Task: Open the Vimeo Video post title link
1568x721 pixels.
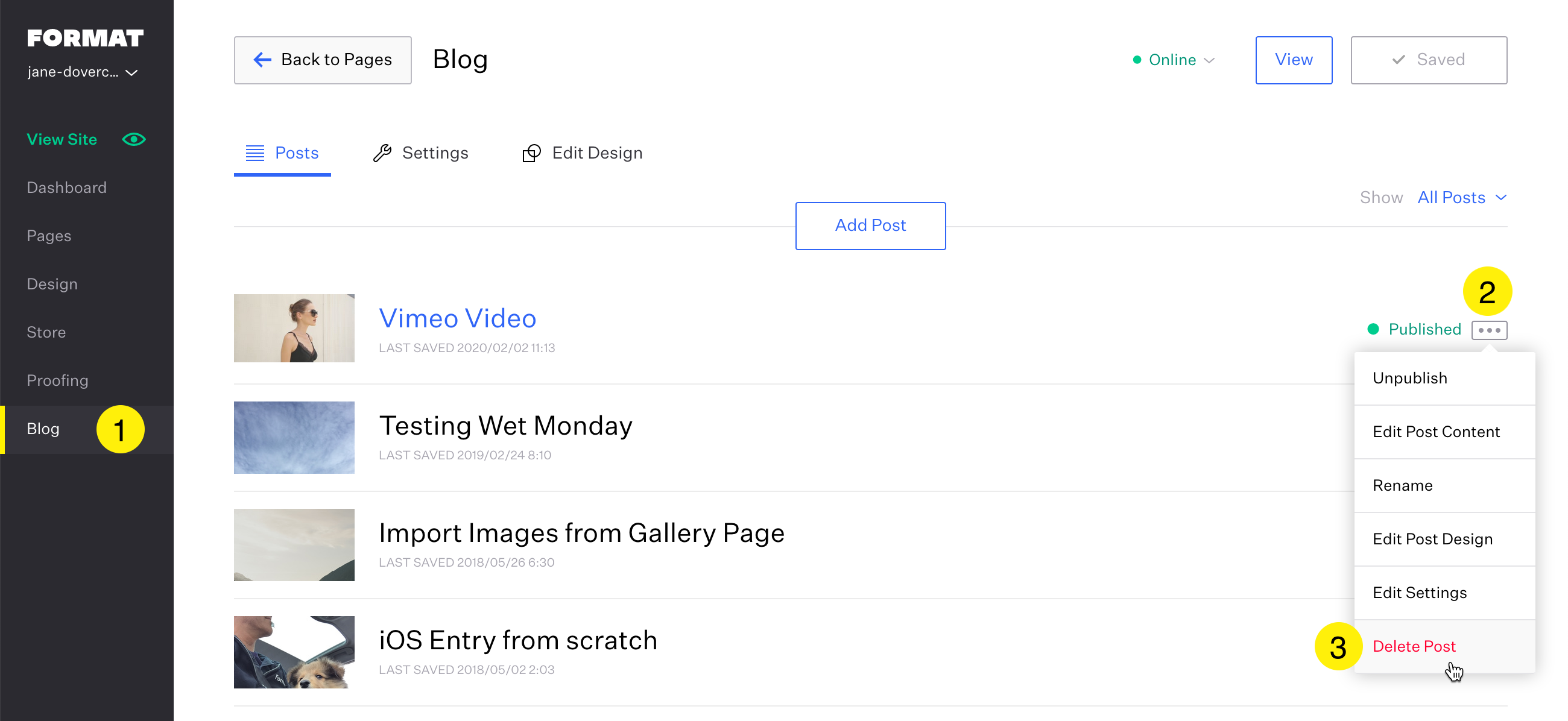Action: [457, 318]
